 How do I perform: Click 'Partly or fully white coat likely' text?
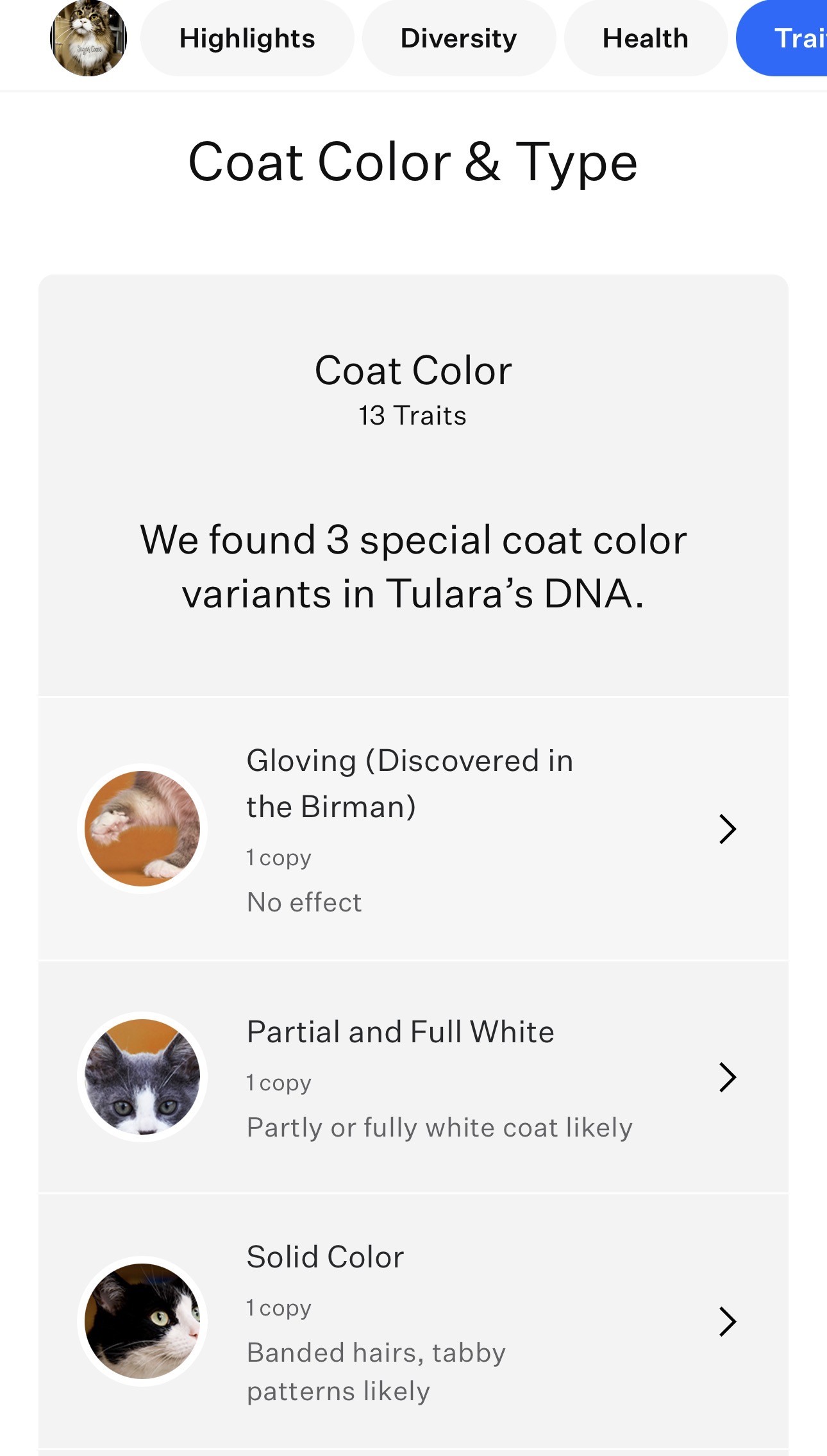point(440,1128)
